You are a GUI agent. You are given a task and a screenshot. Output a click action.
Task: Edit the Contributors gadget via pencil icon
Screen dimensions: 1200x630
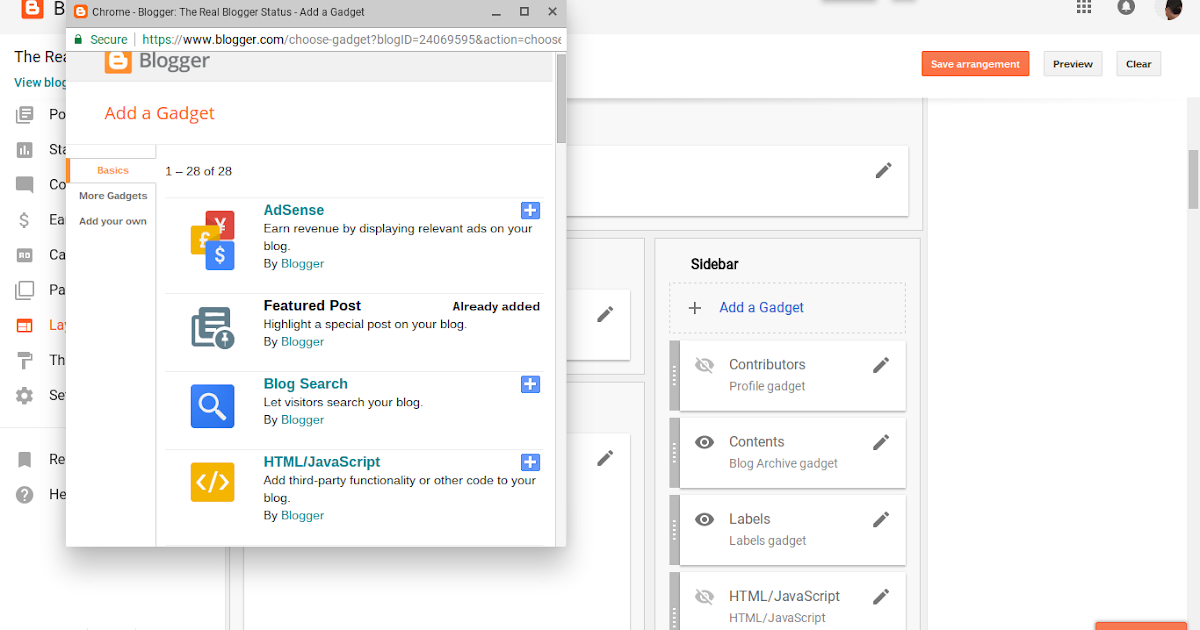pos(881,364)
